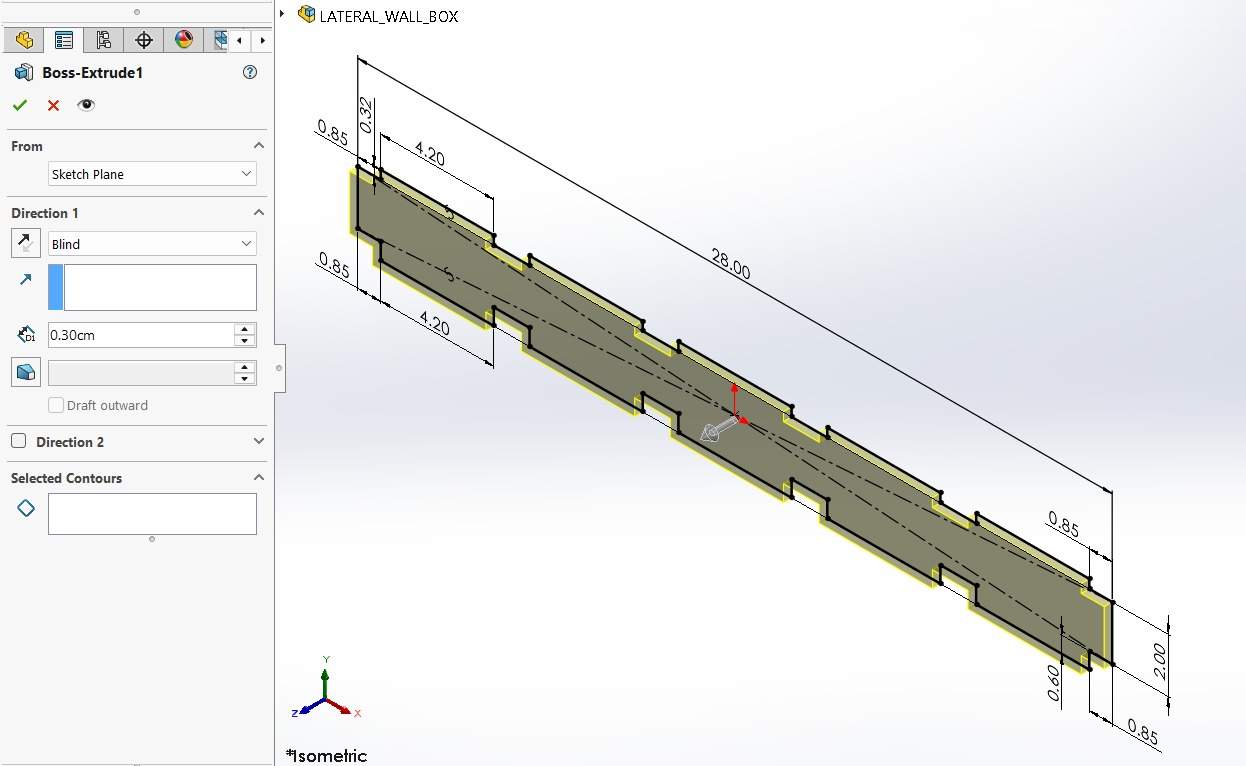This screenshot has height=766, width=1246.
Task: Collapse the Direction 1 section
Action: [259, 213]
